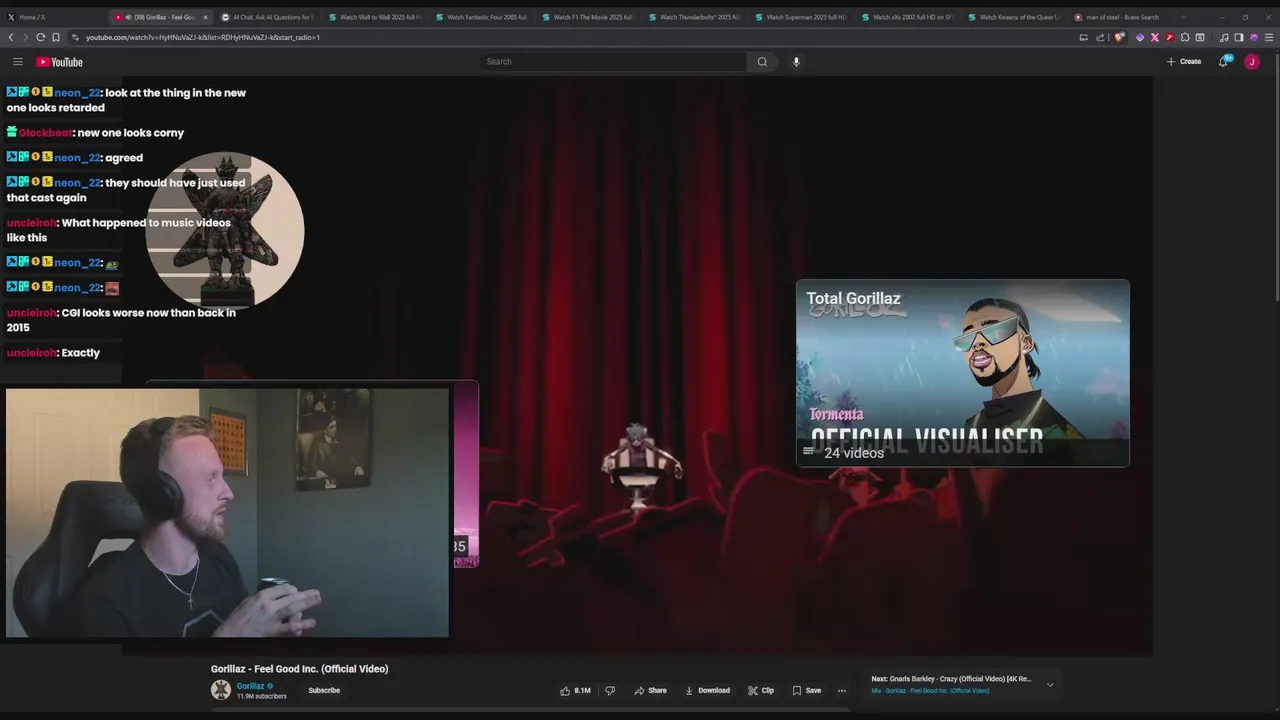The height and width of the screenshot is (720, 1280).
Task: Open the extensions puzzle icon
Action: point(1185,37)
